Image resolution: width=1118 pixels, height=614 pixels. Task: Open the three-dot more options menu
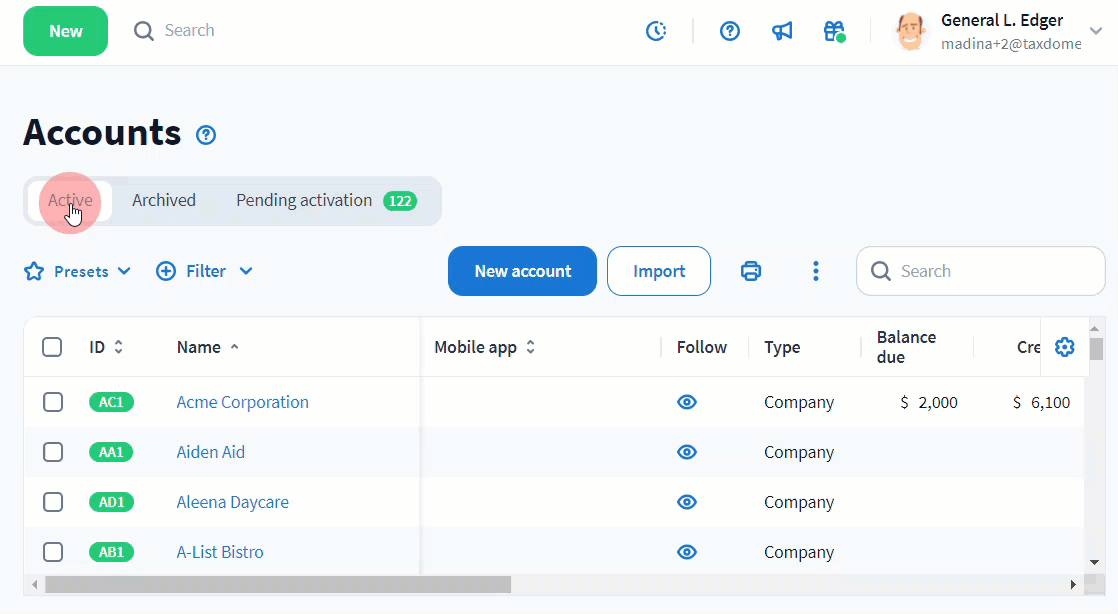pyautogui.click(x=816, y=271)
